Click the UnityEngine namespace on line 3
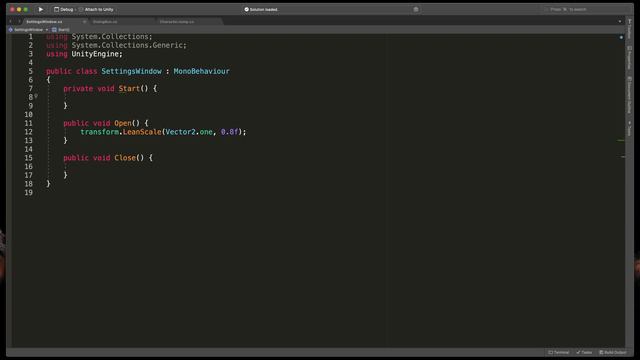This screenshot has height=360, width=640. pos(95,54)
